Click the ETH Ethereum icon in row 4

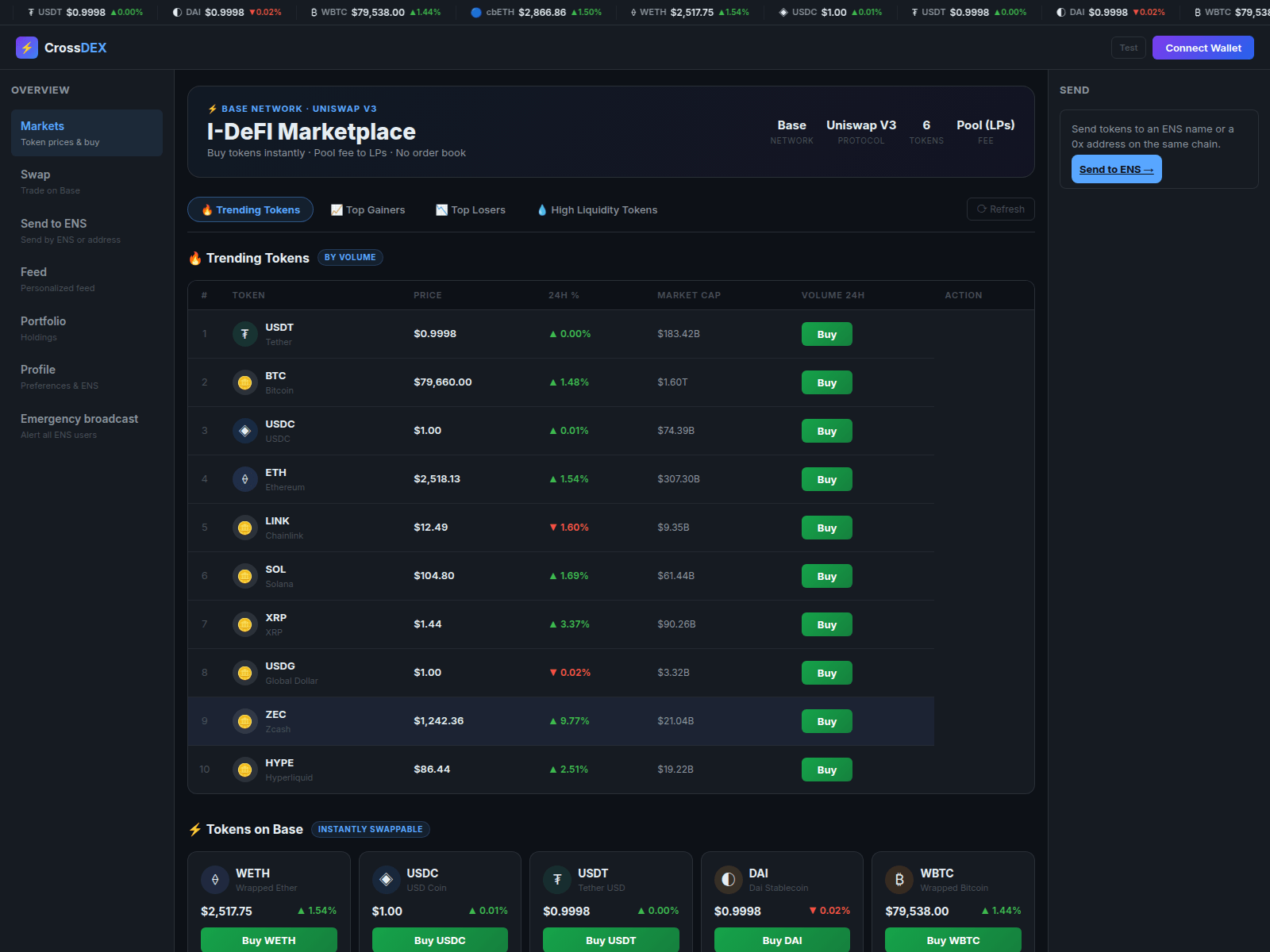(x=245, y=479)
